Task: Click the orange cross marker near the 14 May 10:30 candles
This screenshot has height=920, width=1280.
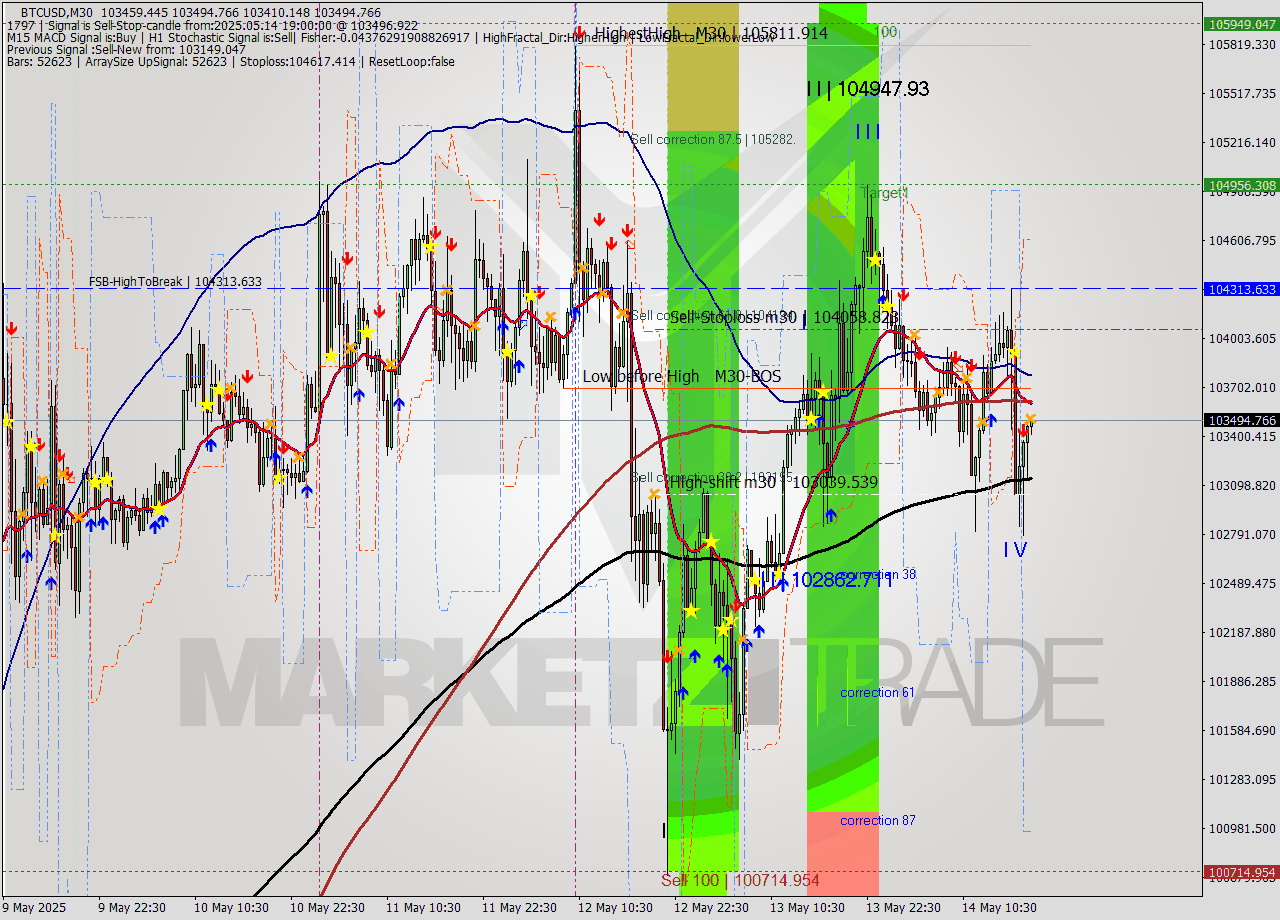Action: [x=1030, y=419]
